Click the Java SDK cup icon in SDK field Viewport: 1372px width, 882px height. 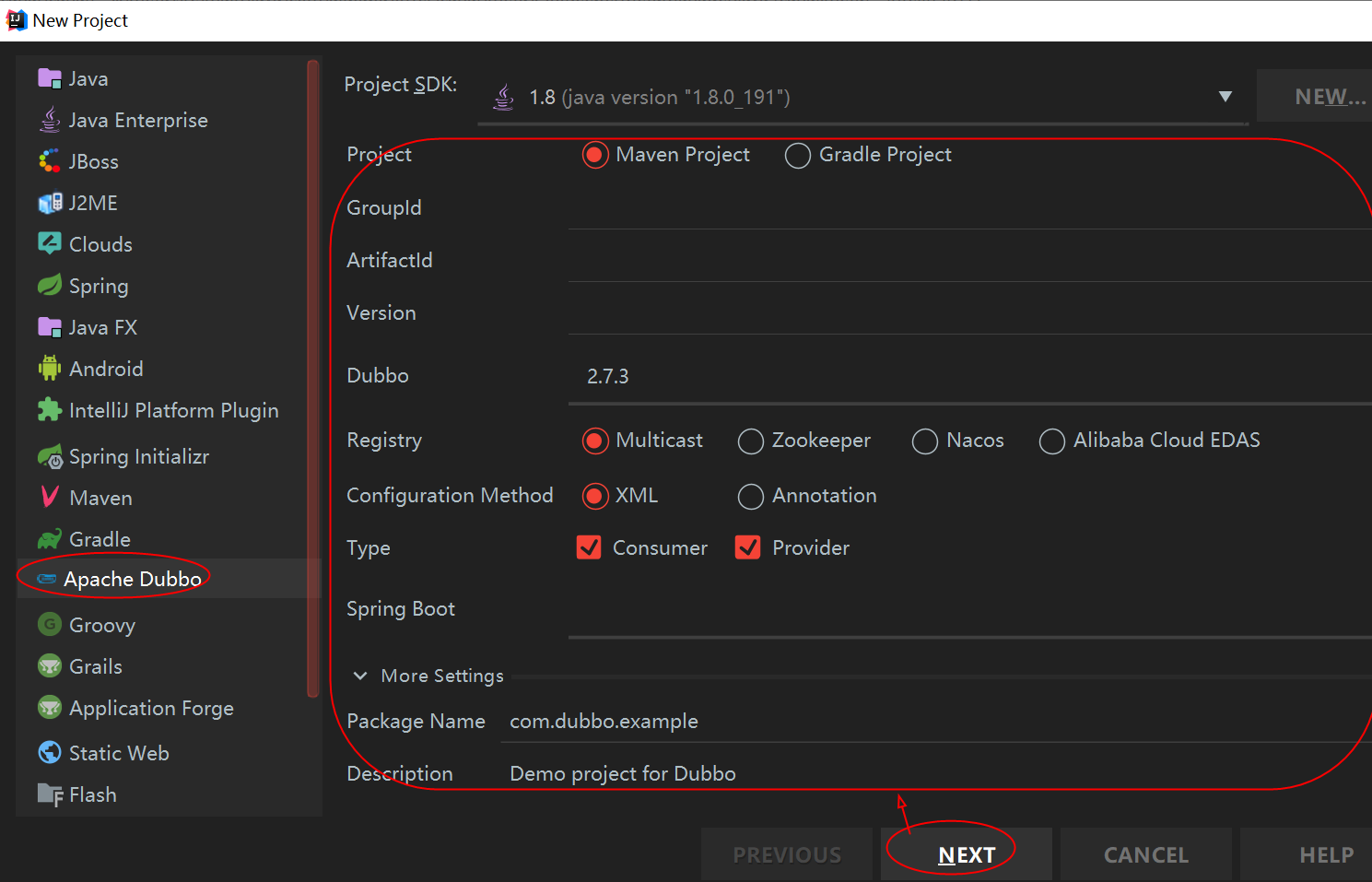pos(503,97)
